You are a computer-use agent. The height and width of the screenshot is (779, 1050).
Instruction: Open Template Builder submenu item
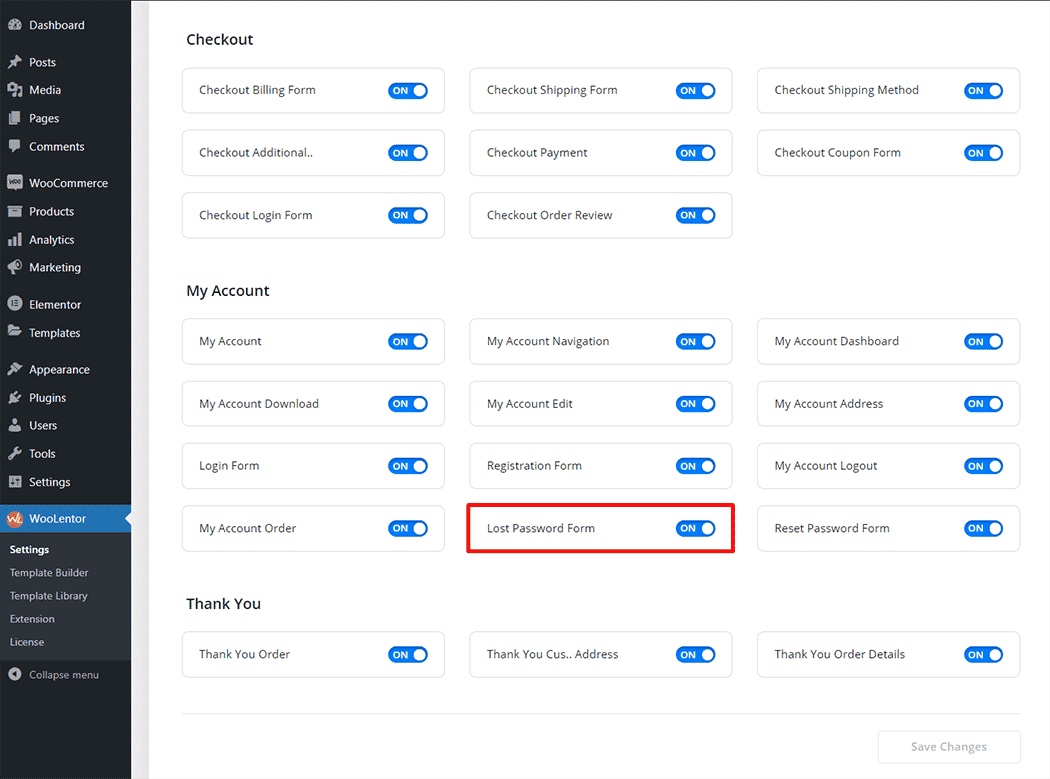point(49,573)
